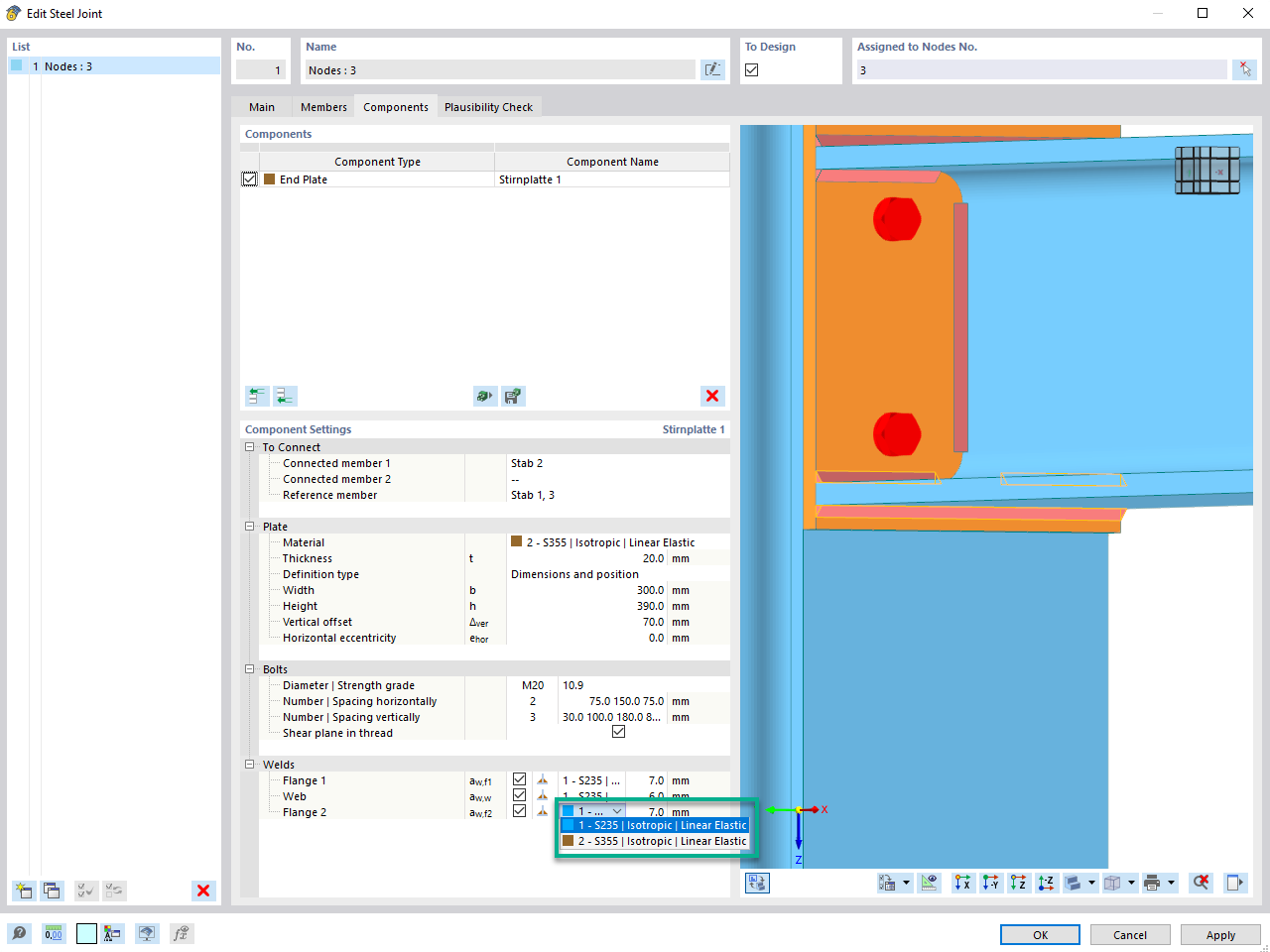
Task: Open the display options dropdown arrow in preview toolbar
Action: [x=906, y=883]
